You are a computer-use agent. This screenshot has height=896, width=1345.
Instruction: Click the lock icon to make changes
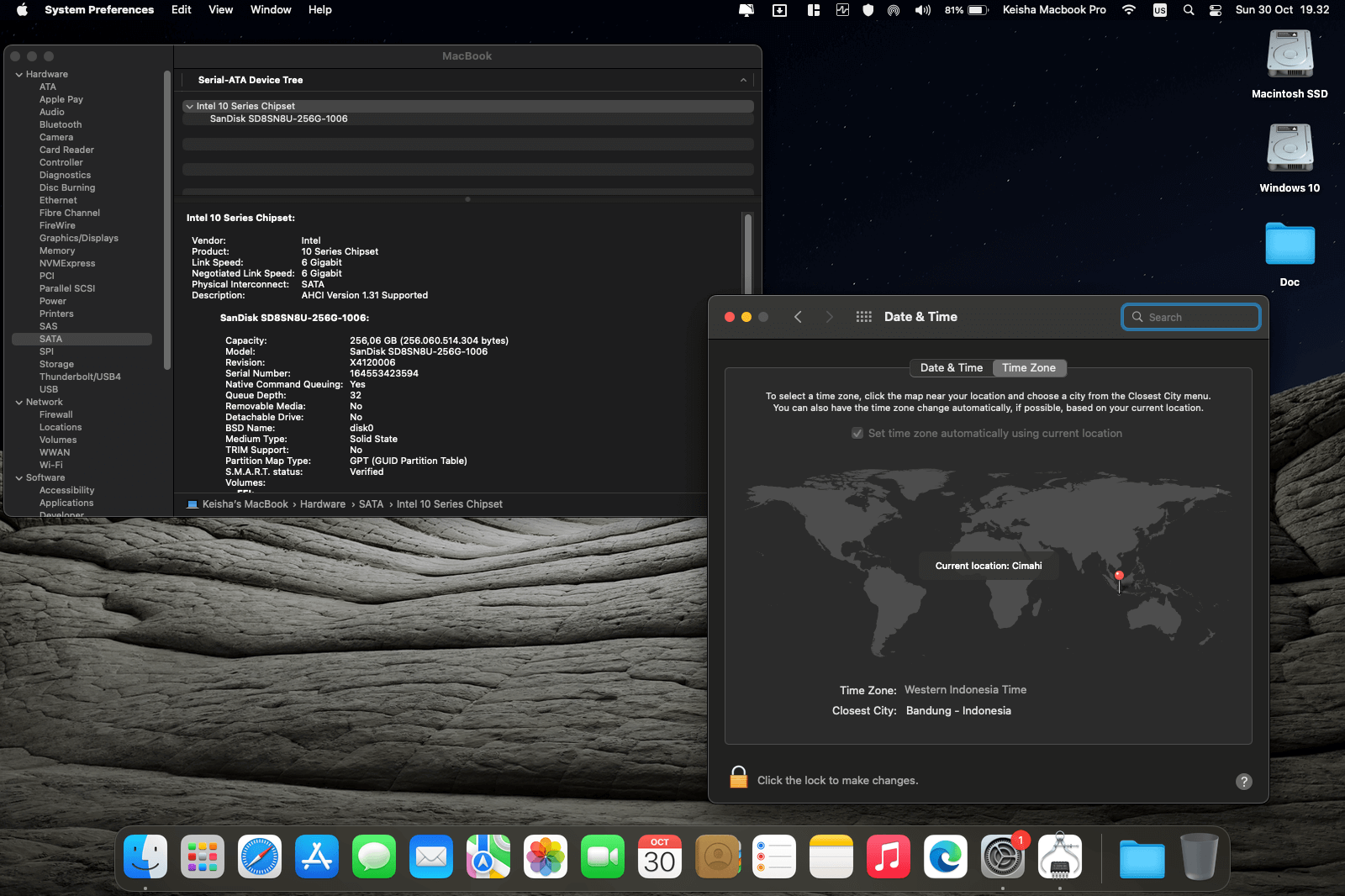[738, 778]
